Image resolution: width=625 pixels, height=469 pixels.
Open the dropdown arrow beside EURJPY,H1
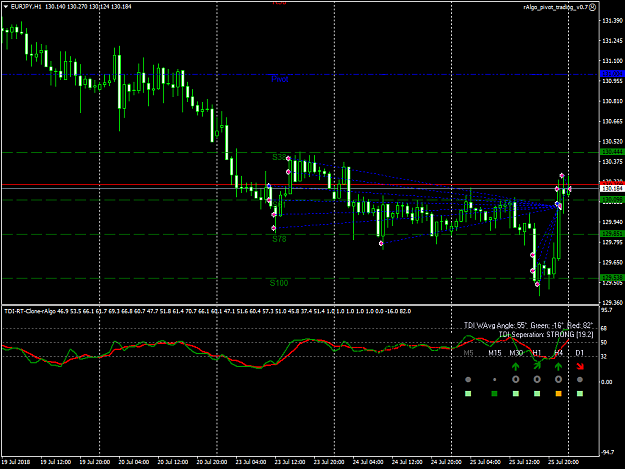pyautogui.click(x=6, y=7)
